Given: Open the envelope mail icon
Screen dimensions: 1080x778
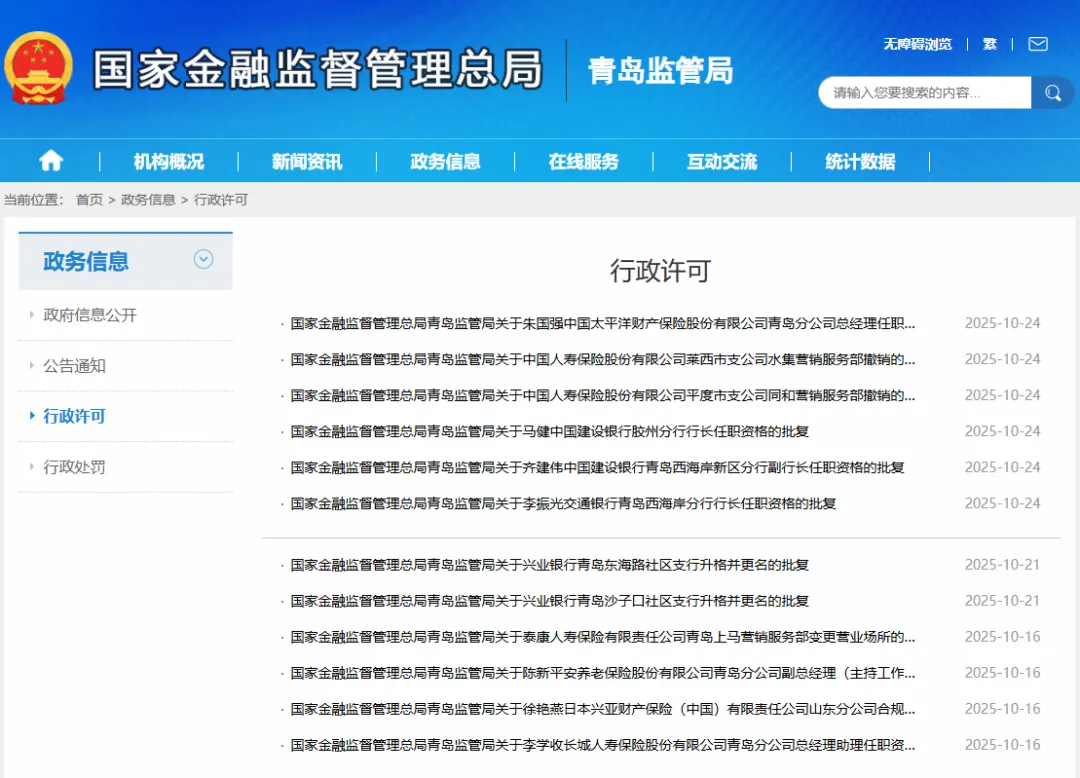Looking at the screenshot, I should [1038, 44].
